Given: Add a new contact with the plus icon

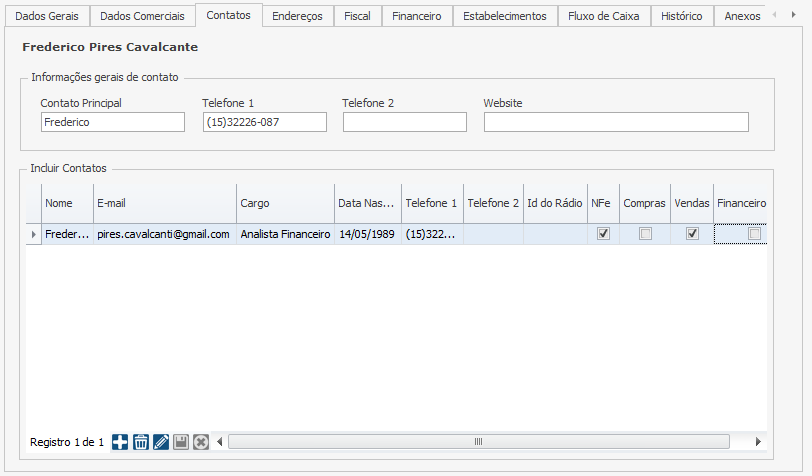Looking at the screenshot, I should click(x=120, y=442).
